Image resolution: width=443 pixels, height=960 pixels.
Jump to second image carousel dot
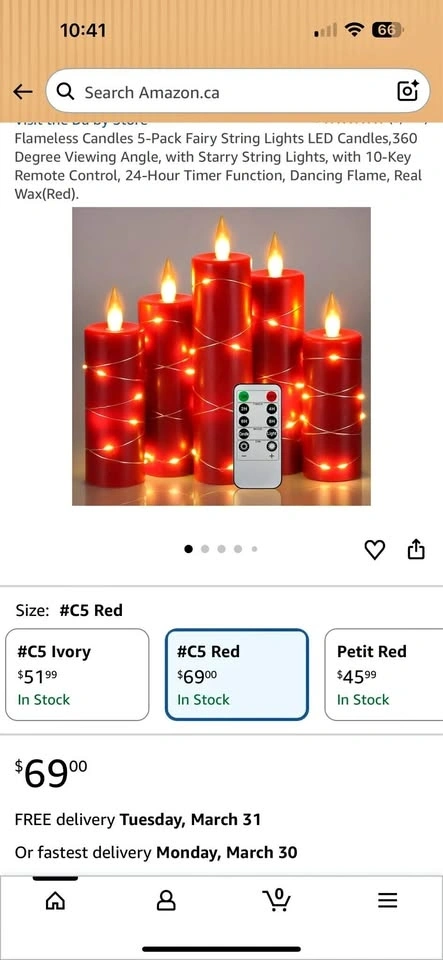click(205, 549)
